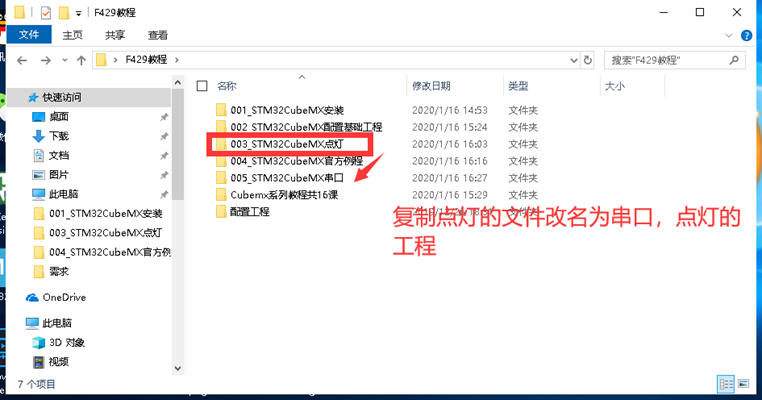Switch to details view layout icon

tap(726, 384)
